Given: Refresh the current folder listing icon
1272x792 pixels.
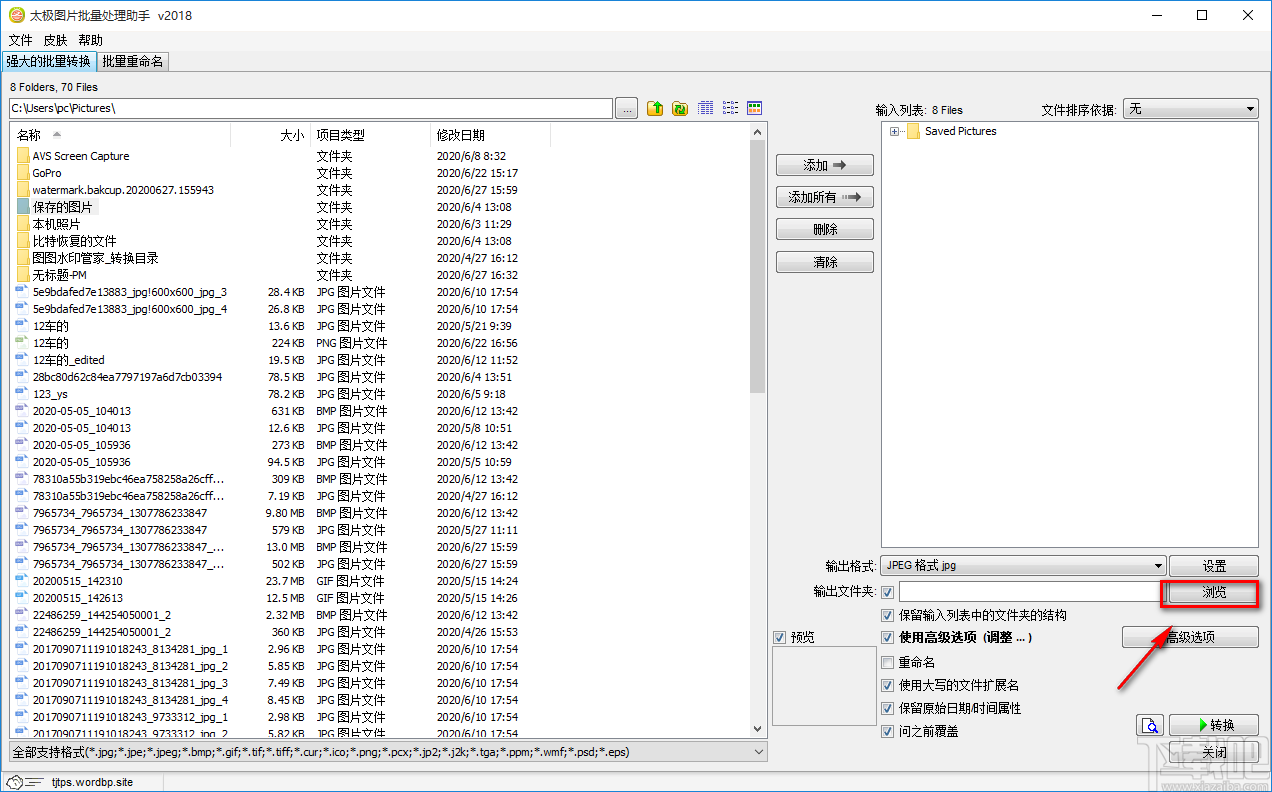Looking at the screenshot, I should (680, 108).
